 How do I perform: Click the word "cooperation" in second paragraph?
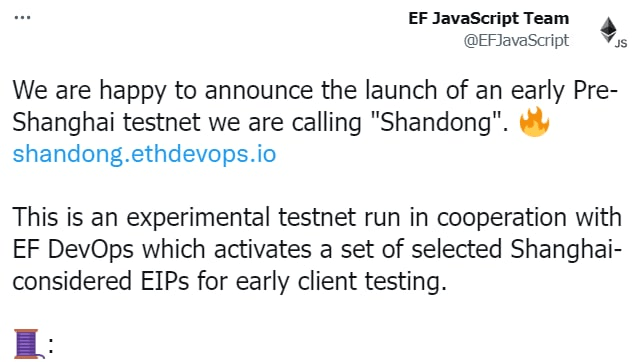(x=502, y=218)
